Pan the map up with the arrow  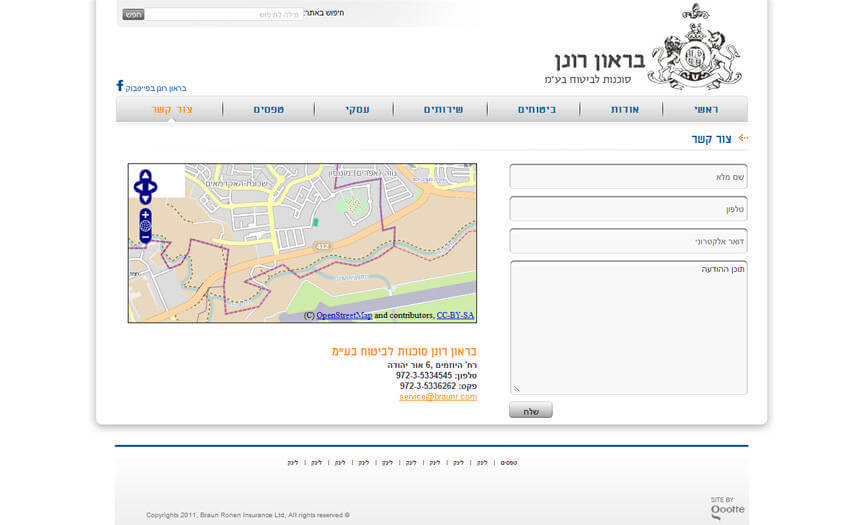(x=146, y=175)
